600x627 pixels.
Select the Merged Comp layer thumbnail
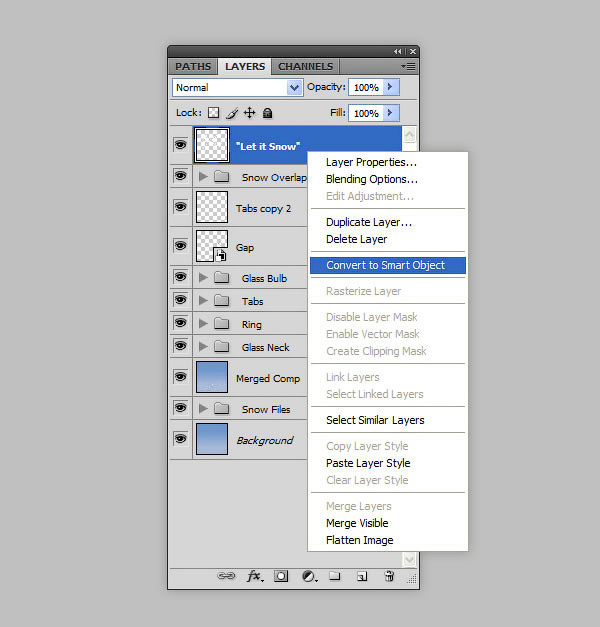pyautogui.click(x=212, y=377)
